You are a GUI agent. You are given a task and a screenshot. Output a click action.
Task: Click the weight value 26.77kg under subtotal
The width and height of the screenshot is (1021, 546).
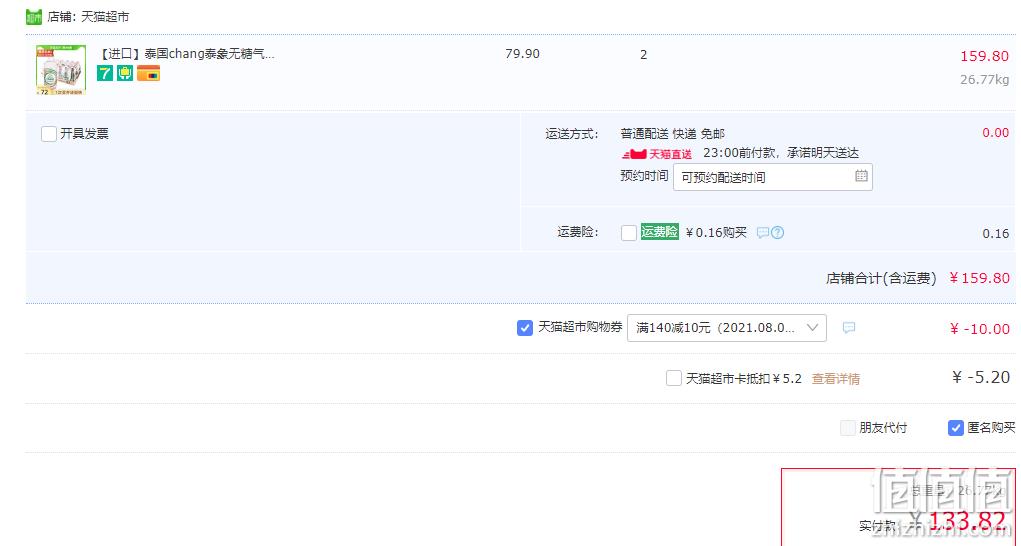pos(984,79)
